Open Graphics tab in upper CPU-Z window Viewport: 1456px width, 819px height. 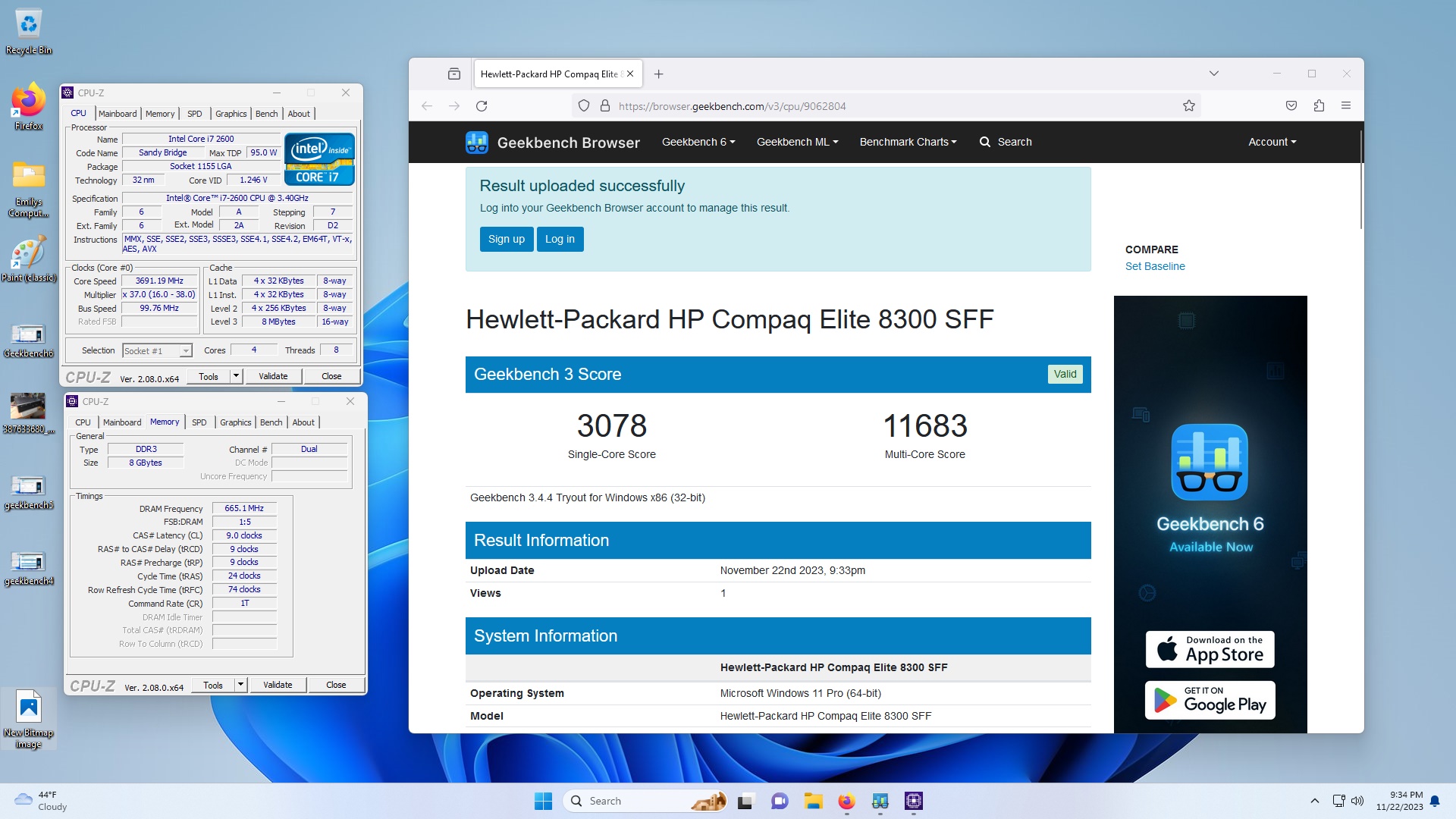(231, 114)
